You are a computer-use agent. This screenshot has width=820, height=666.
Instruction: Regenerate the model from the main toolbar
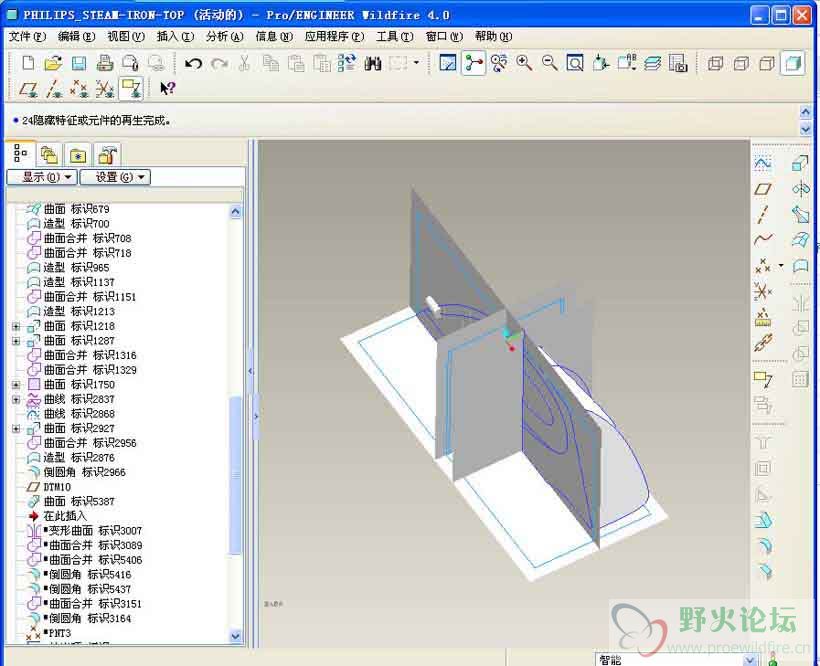click(347, 63)
